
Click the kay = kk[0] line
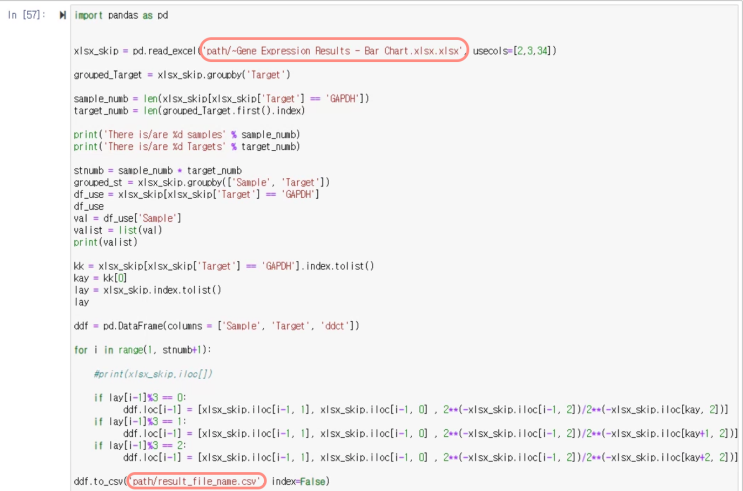(x=100, y=278)
